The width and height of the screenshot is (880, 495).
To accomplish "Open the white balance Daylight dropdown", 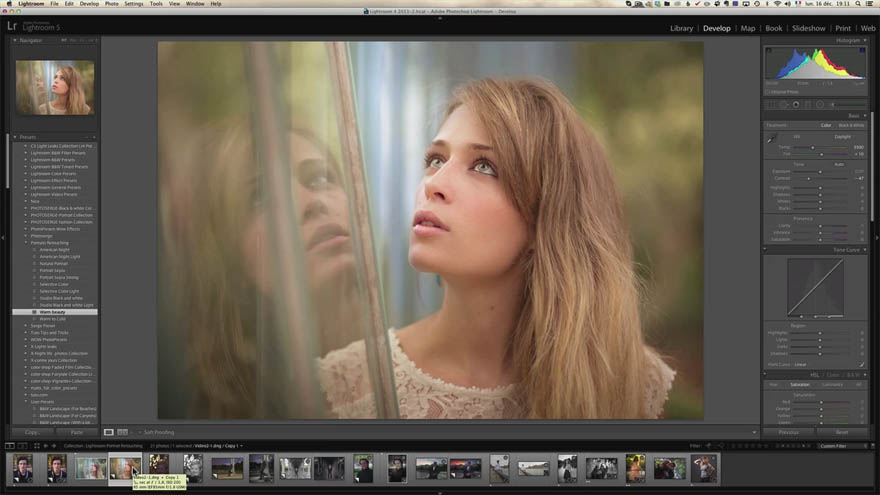I will (x=844, y=136).
